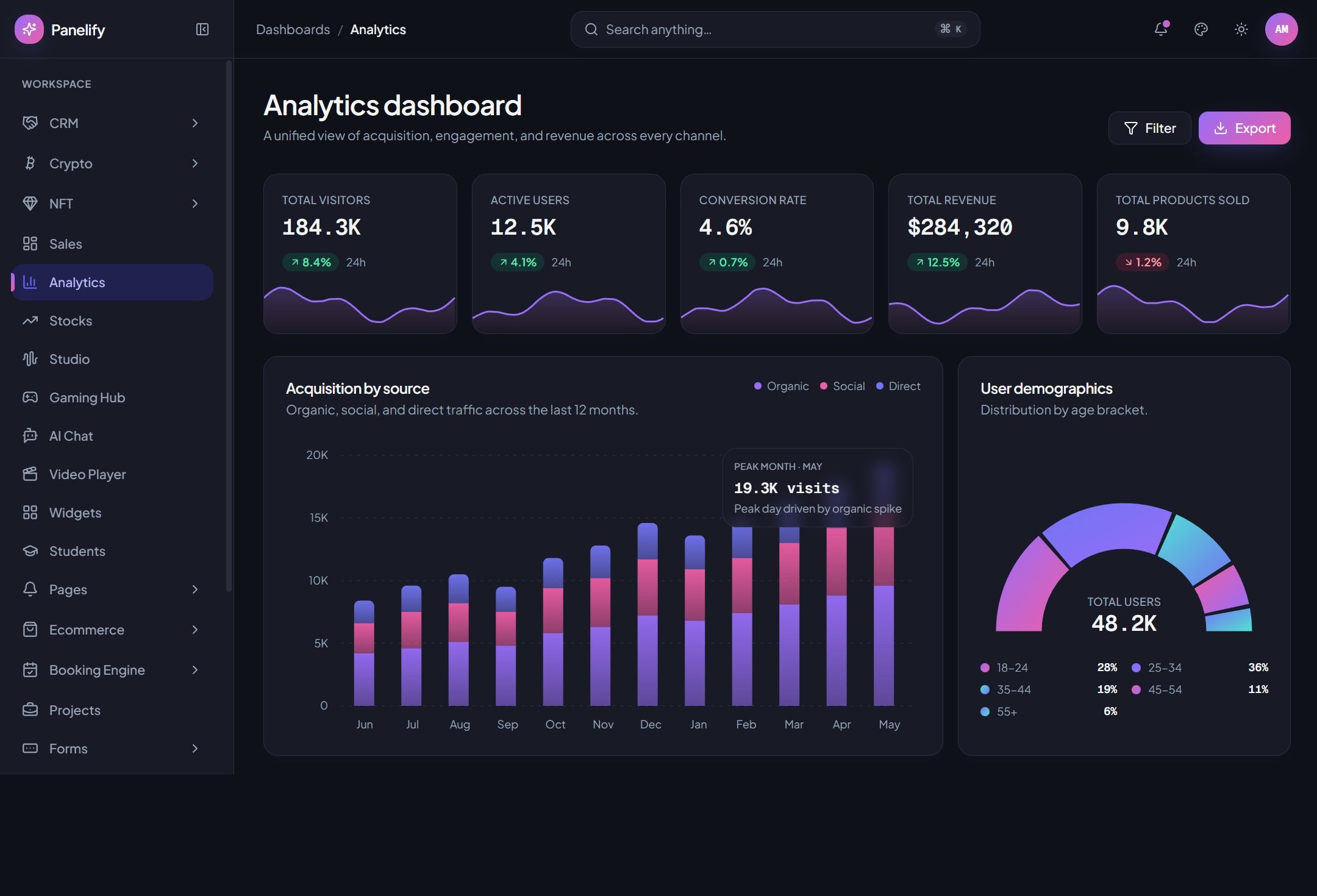
Task: Open the Students menu item
Action: click(112, 551)
